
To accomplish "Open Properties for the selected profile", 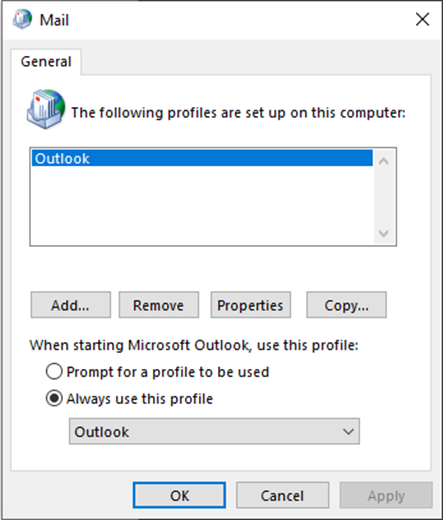I will click(x=250, y=305).
